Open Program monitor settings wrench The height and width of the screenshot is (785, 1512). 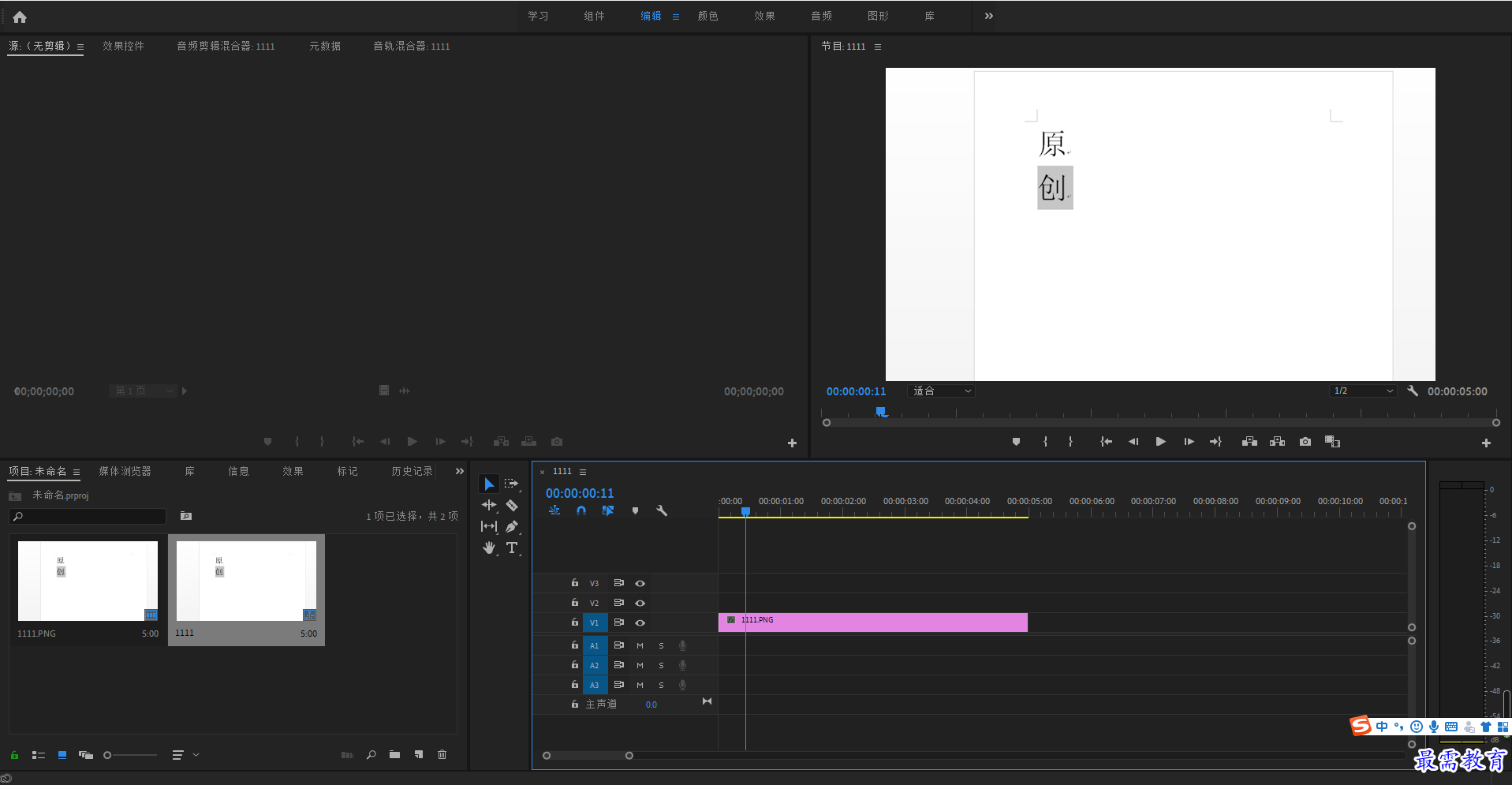[x=1413, y=391]
